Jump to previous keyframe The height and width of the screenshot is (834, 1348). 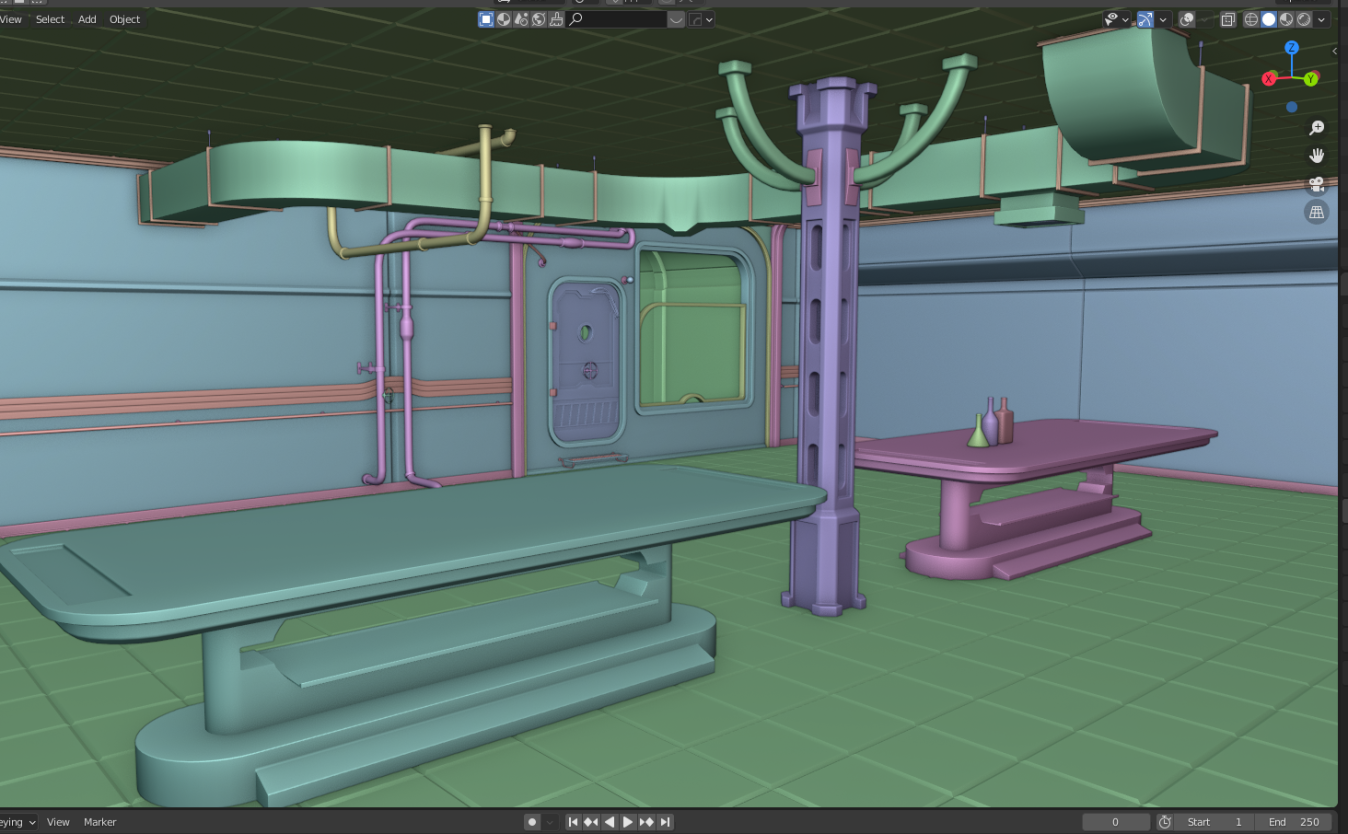pyautogui.click(x=591, y=822)
